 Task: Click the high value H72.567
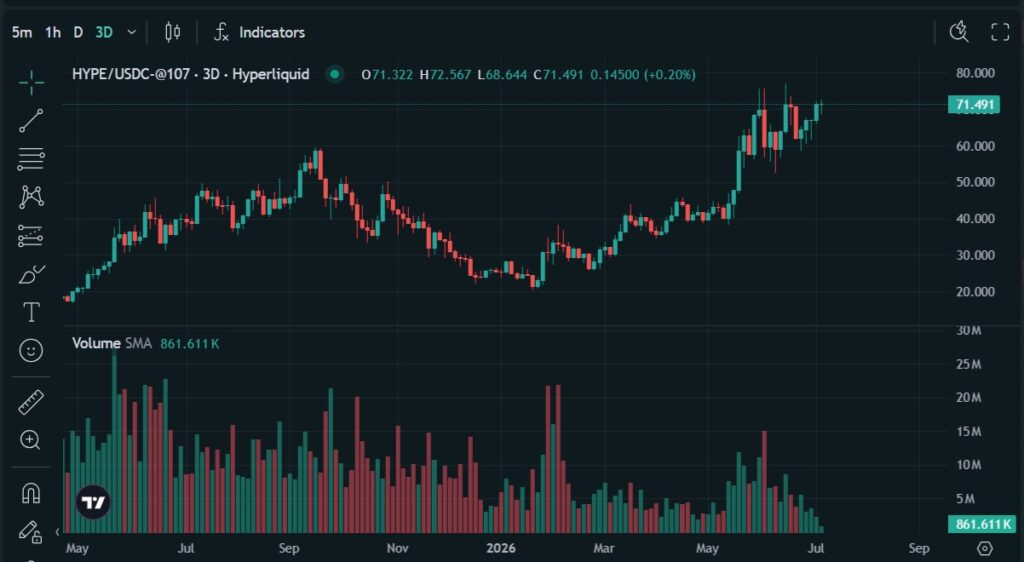[445, 74]
